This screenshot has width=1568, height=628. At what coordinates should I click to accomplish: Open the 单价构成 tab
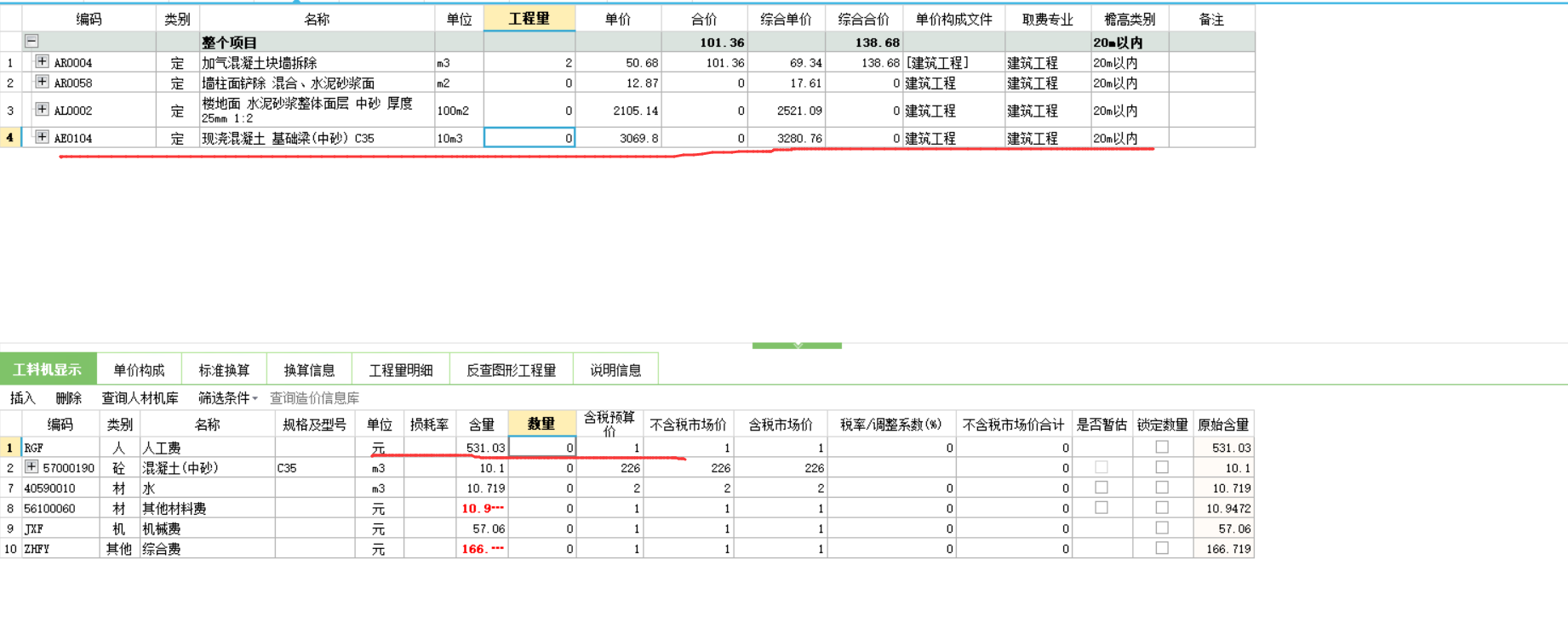point(139,369)
